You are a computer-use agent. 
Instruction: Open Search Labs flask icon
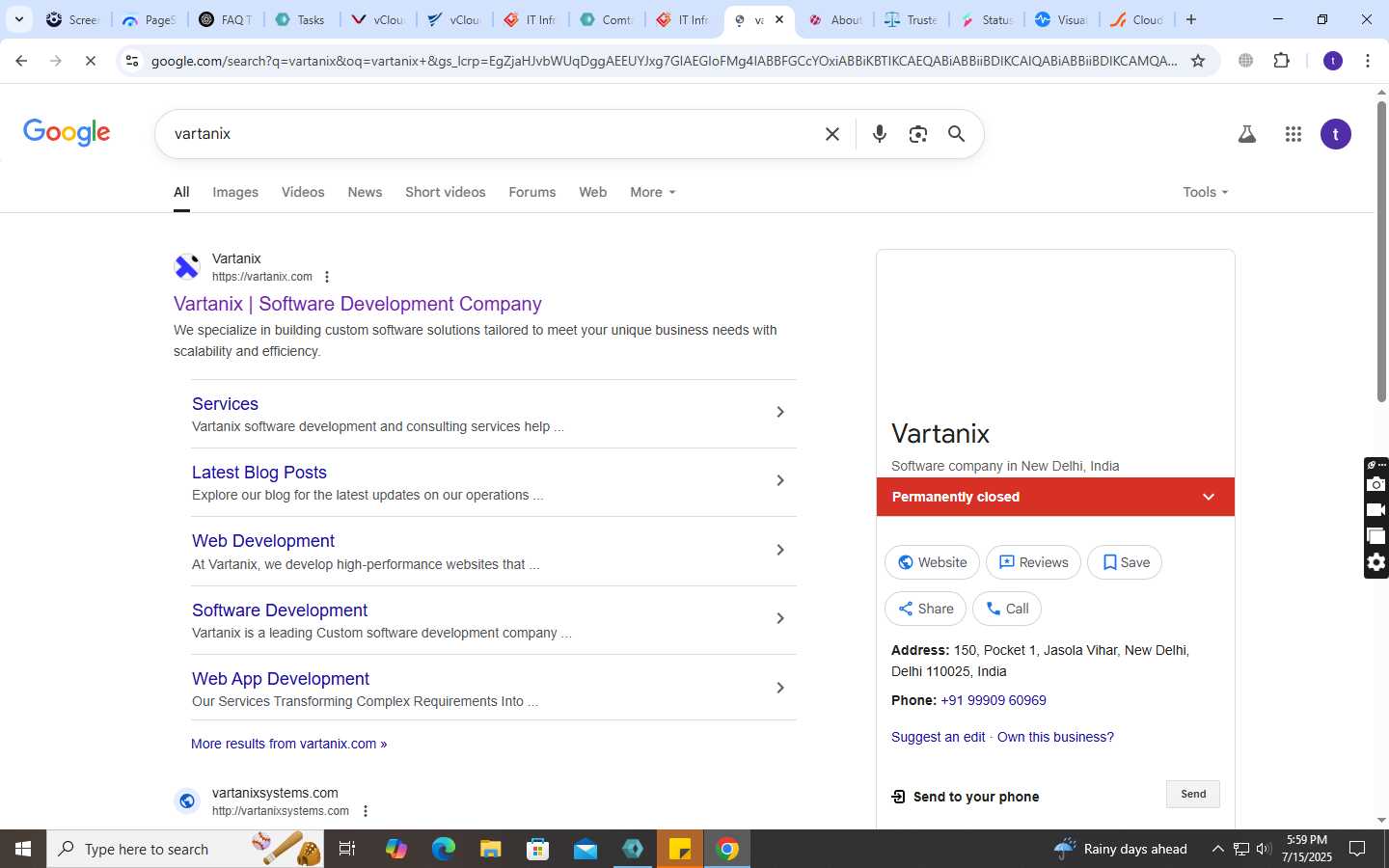point(1246,134)
